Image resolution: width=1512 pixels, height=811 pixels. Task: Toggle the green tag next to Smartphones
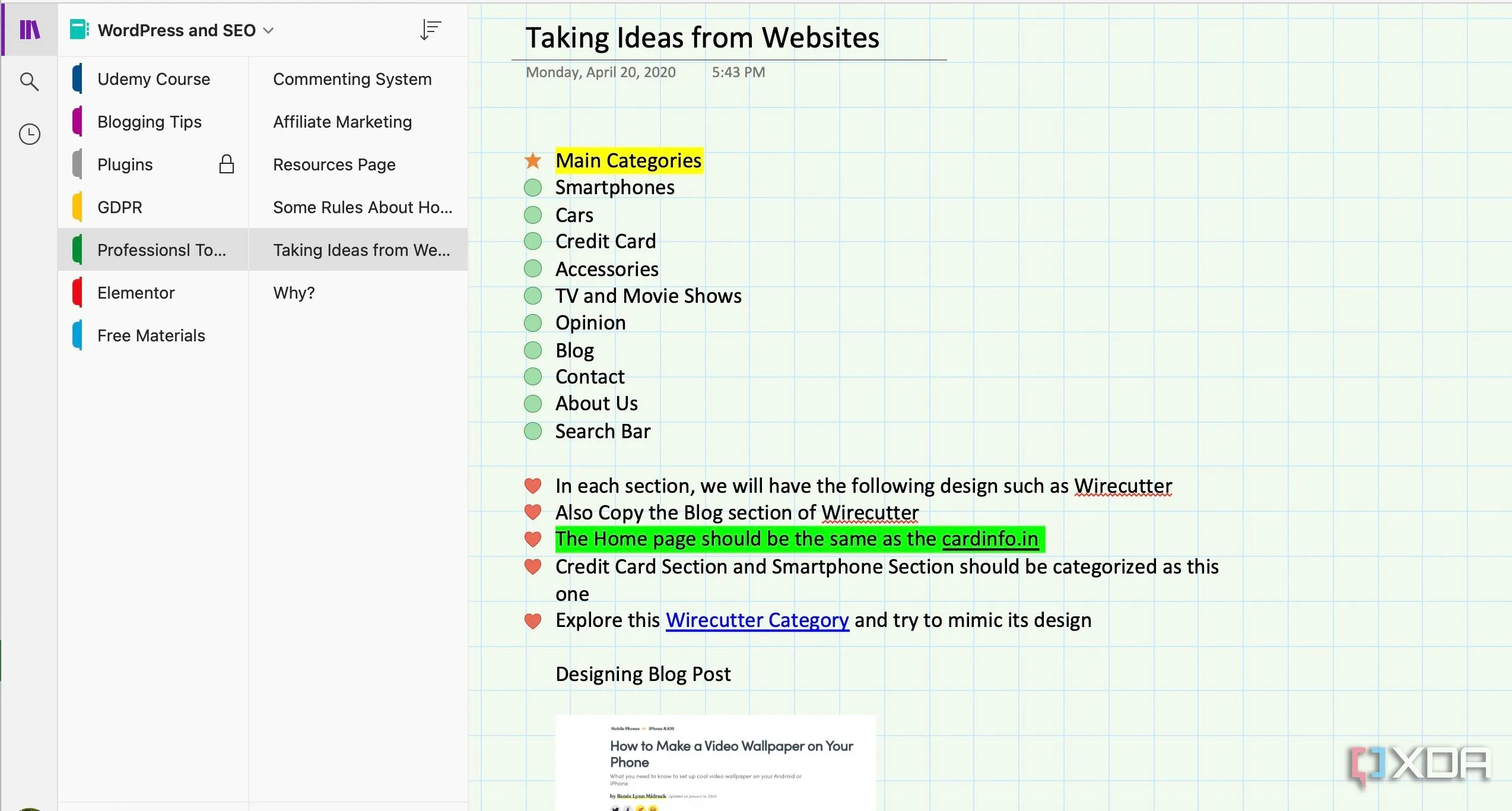[533, 188]
